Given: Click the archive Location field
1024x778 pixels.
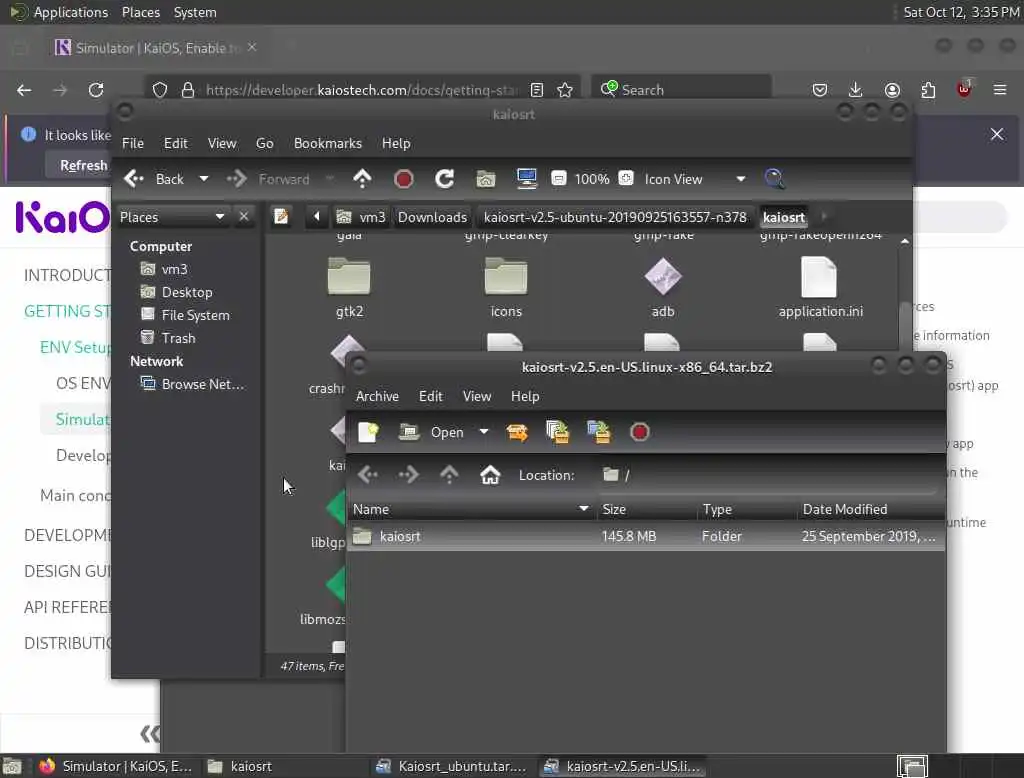Looking at the screenshot, I should coord(768,475).
